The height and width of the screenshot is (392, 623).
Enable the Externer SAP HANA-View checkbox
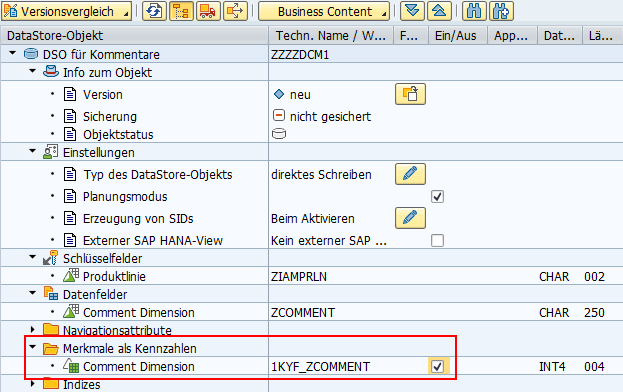[437, 240]
